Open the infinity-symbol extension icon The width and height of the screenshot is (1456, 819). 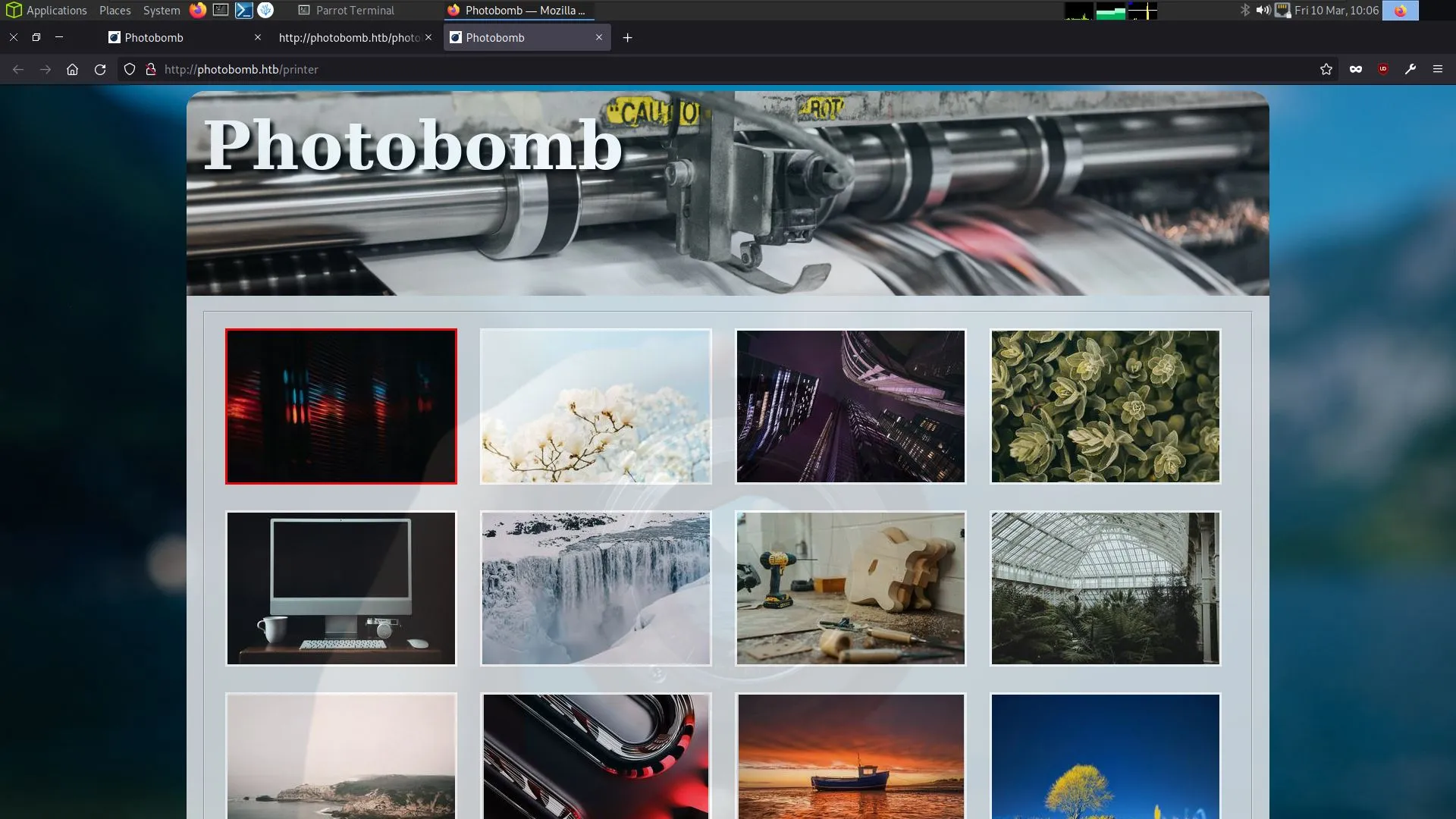pyautogui.click(x=1356, y=69)
